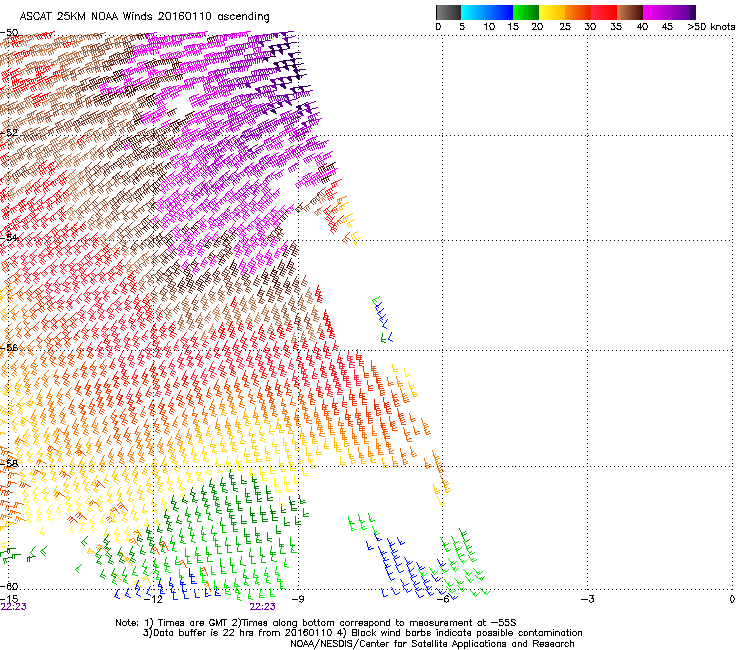Viewport: 740px width, 650px height.
Task: Click the NOAA/NESDIS credit line
Action: click(432, 644)
